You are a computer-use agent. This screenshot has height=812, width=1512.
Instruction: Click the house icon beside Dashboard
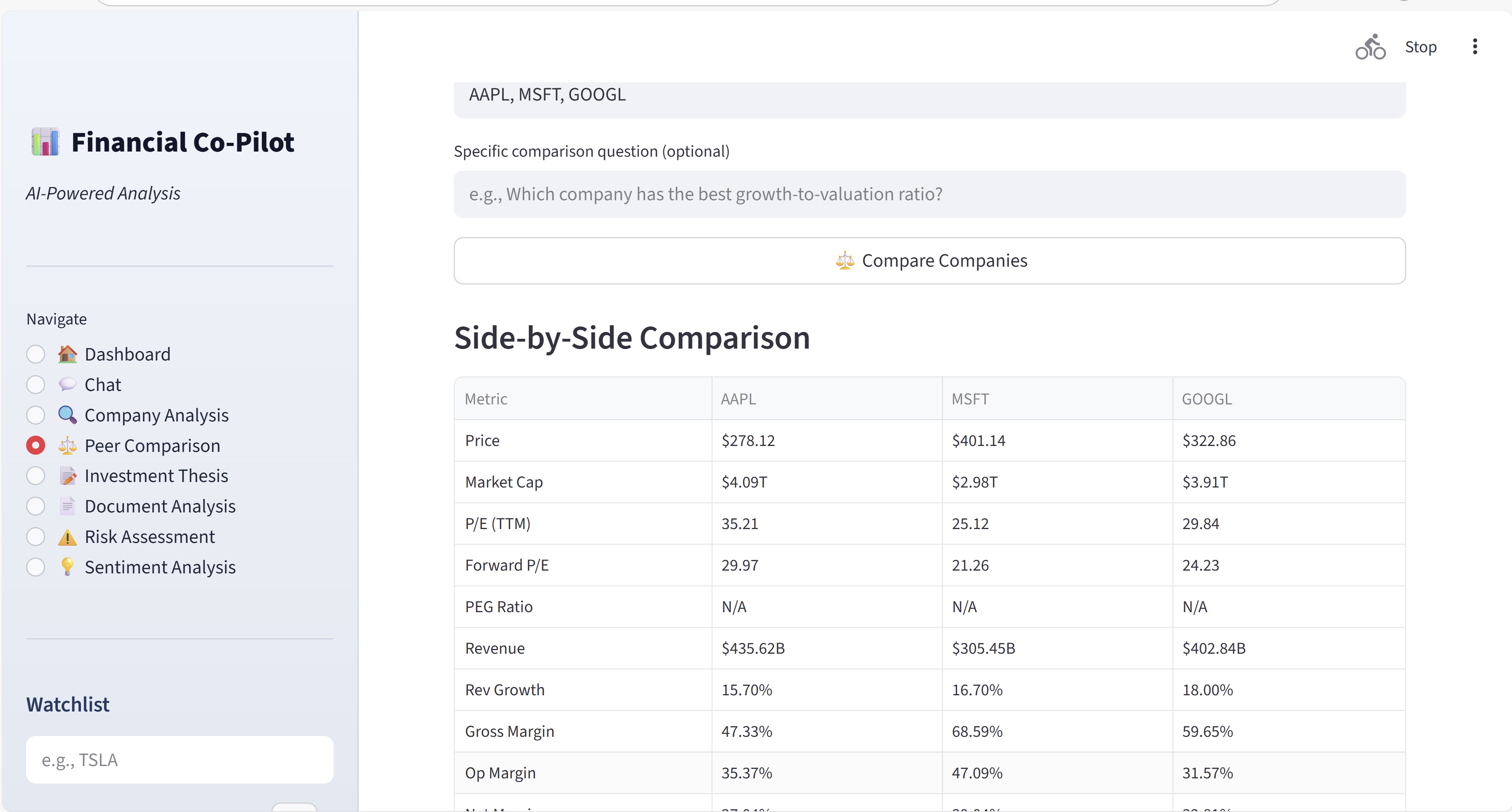tap(67, 355)
